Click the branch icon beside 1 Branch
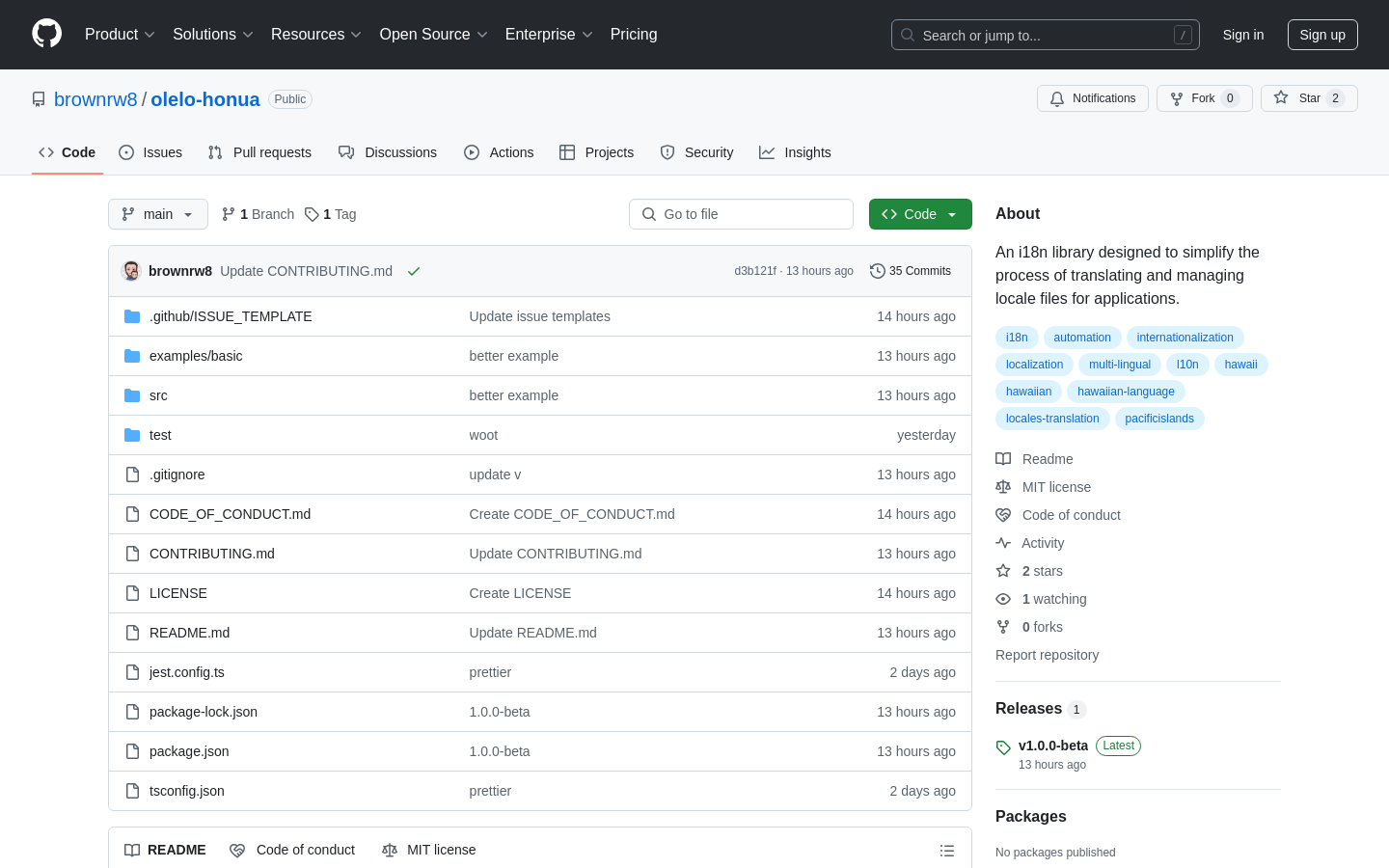This screenshot has width=1389, height=868. [229, 214]
